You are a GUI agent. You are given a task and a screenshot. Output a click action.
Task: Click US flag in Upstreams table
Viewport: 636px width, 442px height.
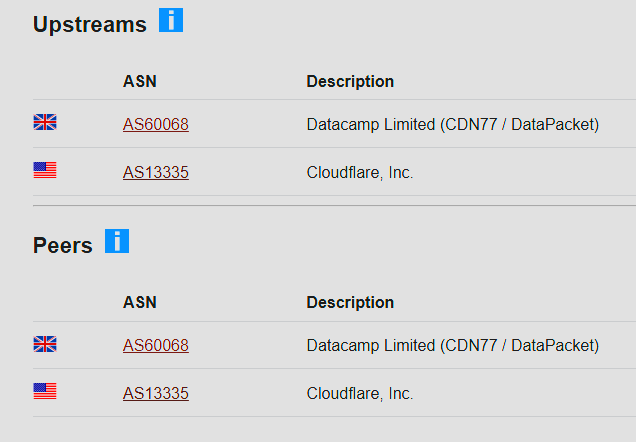[x=45, y=171]
